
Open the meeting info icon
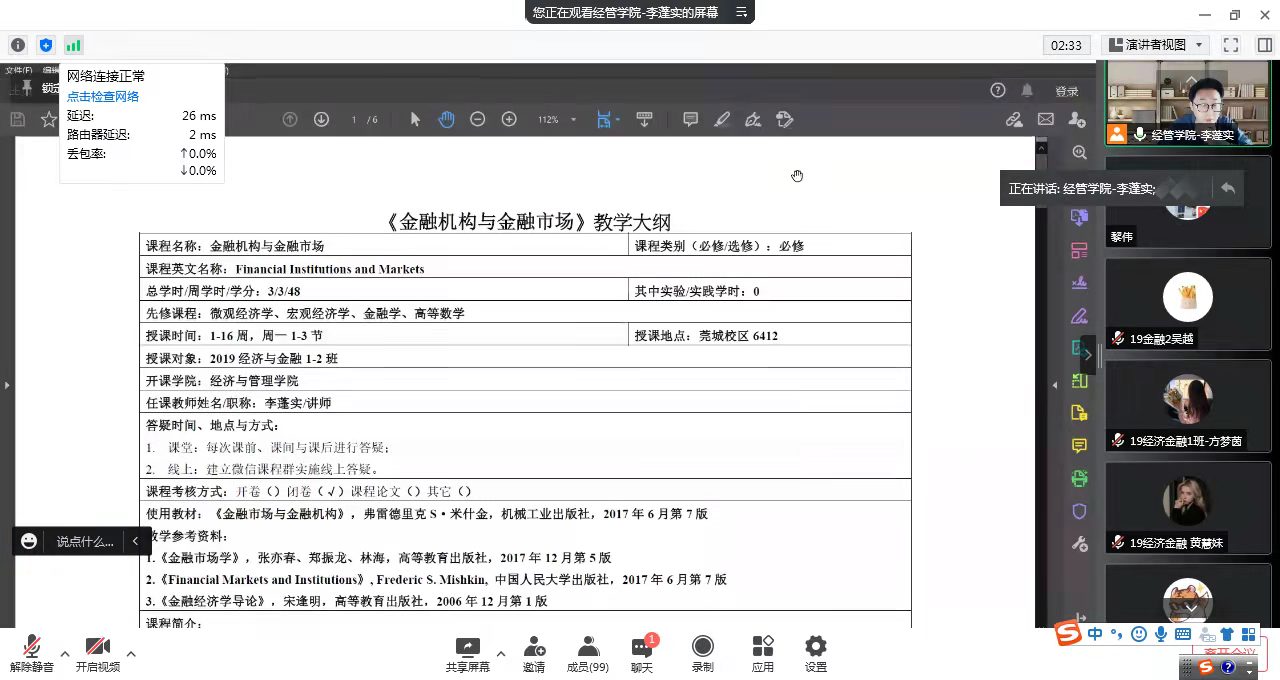tap(18, 45)
